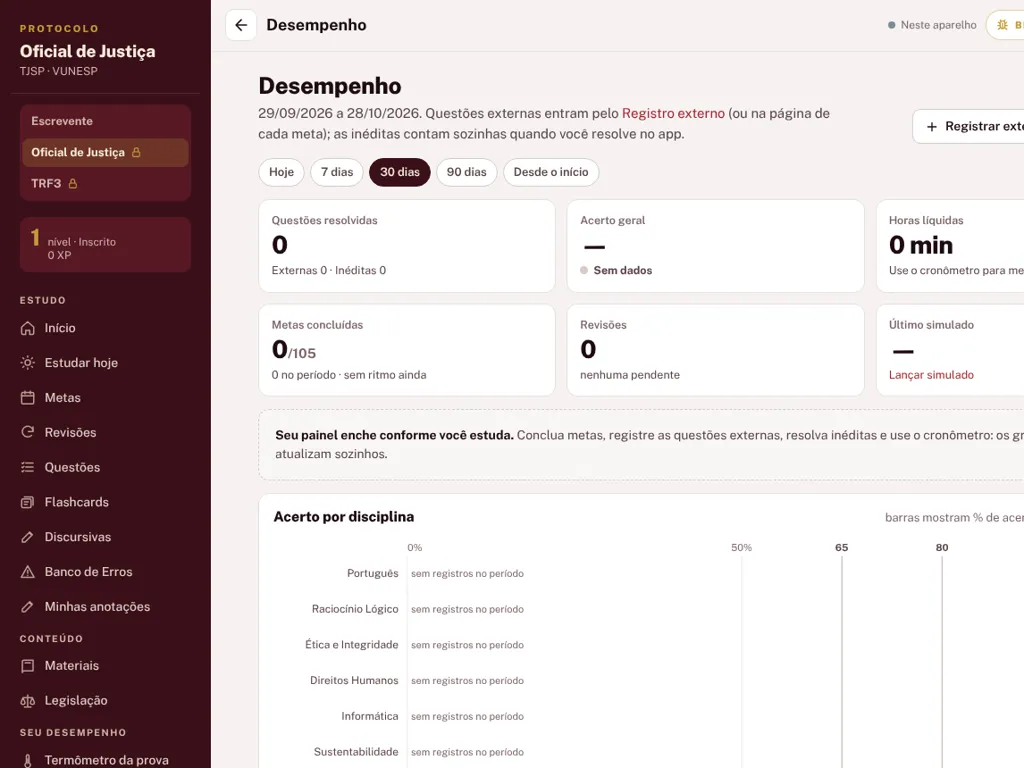Open the Registro externo link
Viewport: 1024px width, 768px height.
673,114
